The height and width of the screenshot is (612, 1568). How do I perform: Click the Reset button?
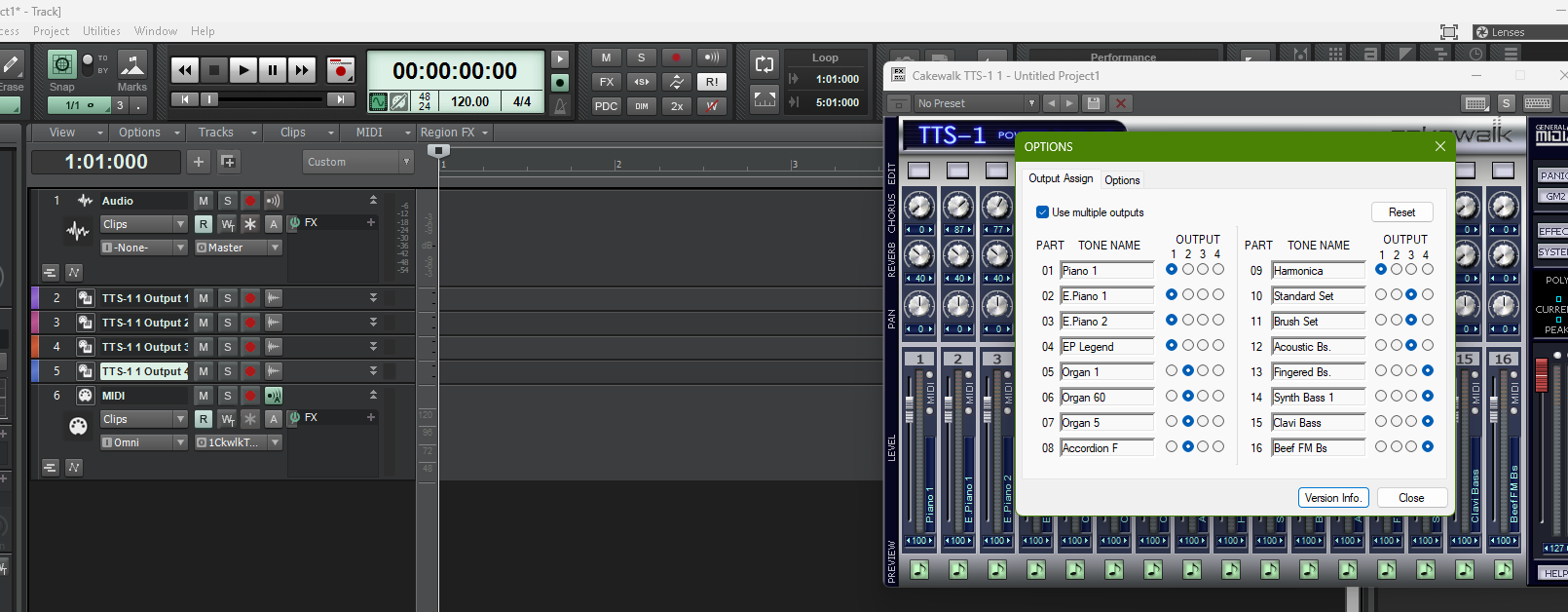[x=1401, y=212]
